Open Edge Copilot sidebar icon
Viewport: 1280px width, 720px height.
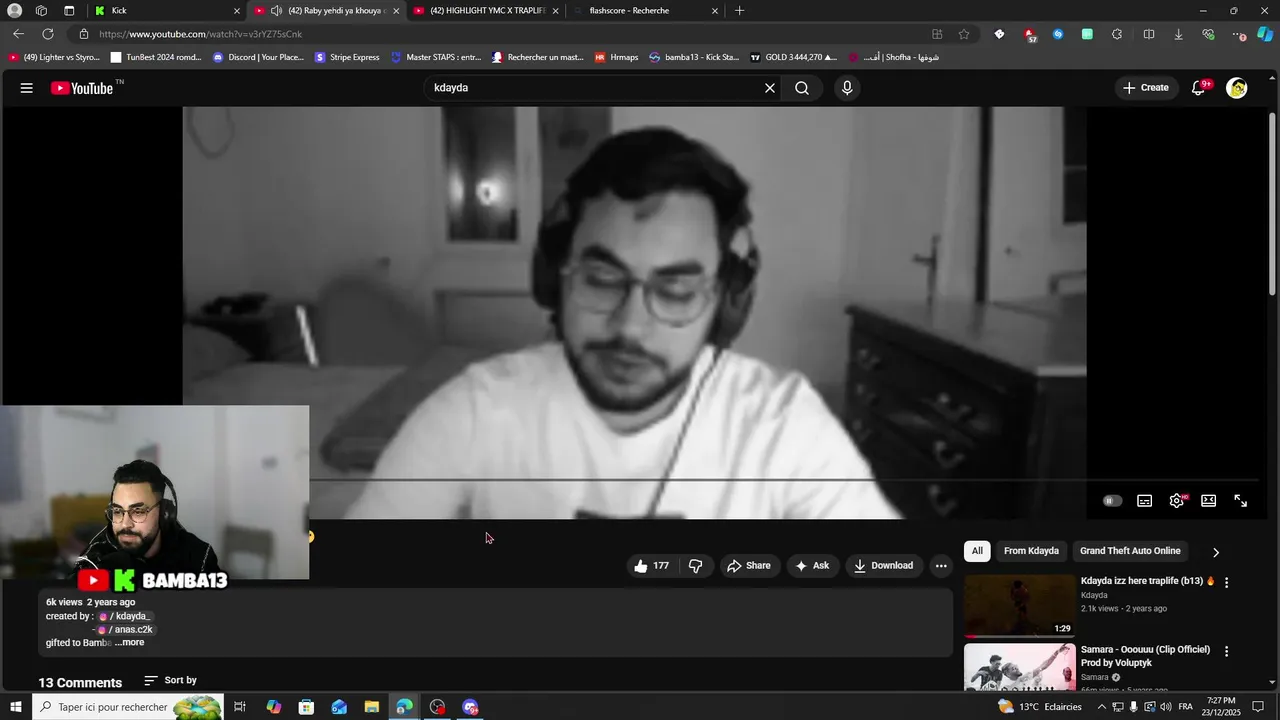[x=1265, y=34]
